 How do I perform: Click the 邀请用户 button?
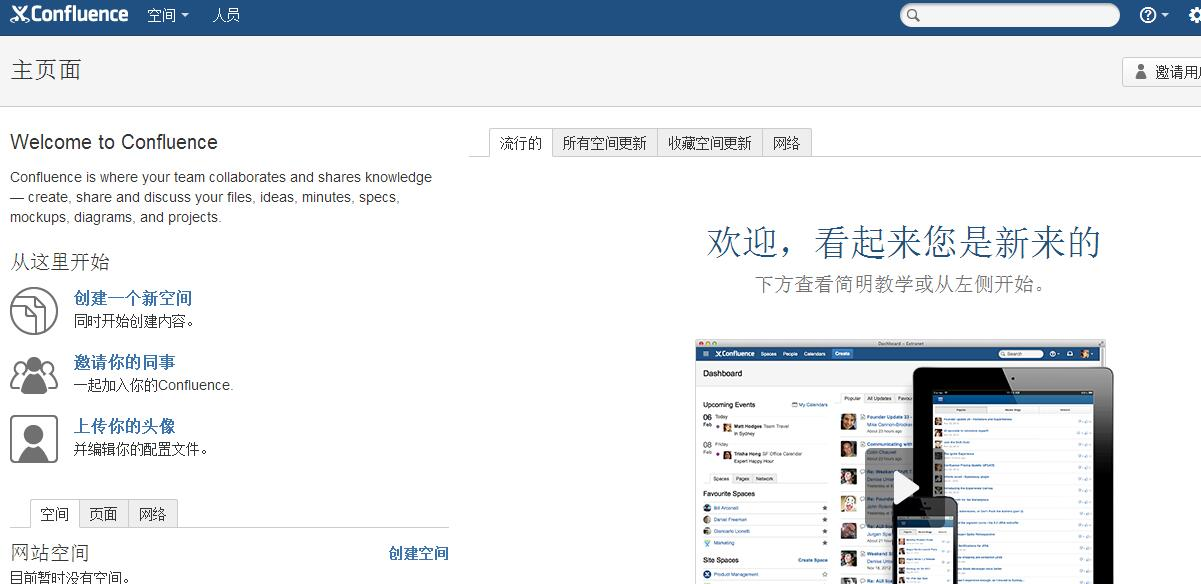click(1163, 72)
